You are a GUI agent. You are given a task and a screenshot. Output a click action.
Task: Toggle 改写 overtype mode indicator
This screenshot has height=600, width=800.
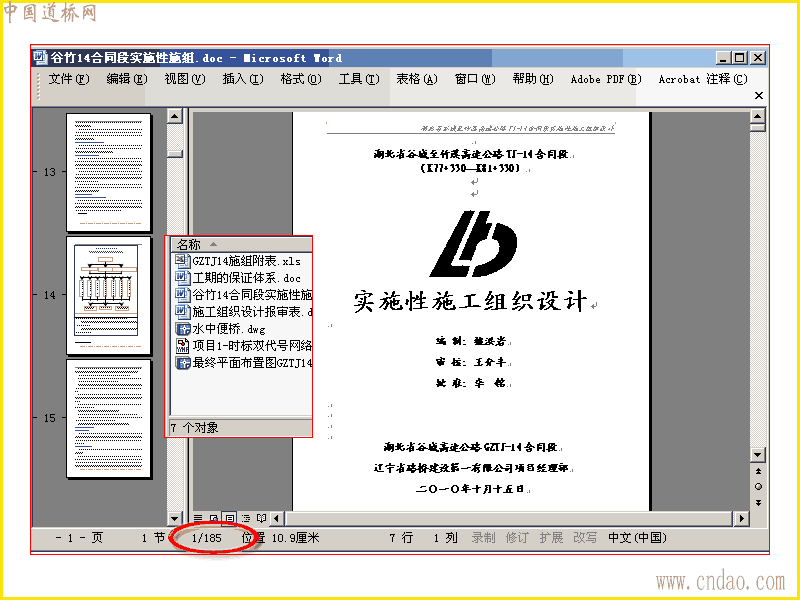click(585, 538)
